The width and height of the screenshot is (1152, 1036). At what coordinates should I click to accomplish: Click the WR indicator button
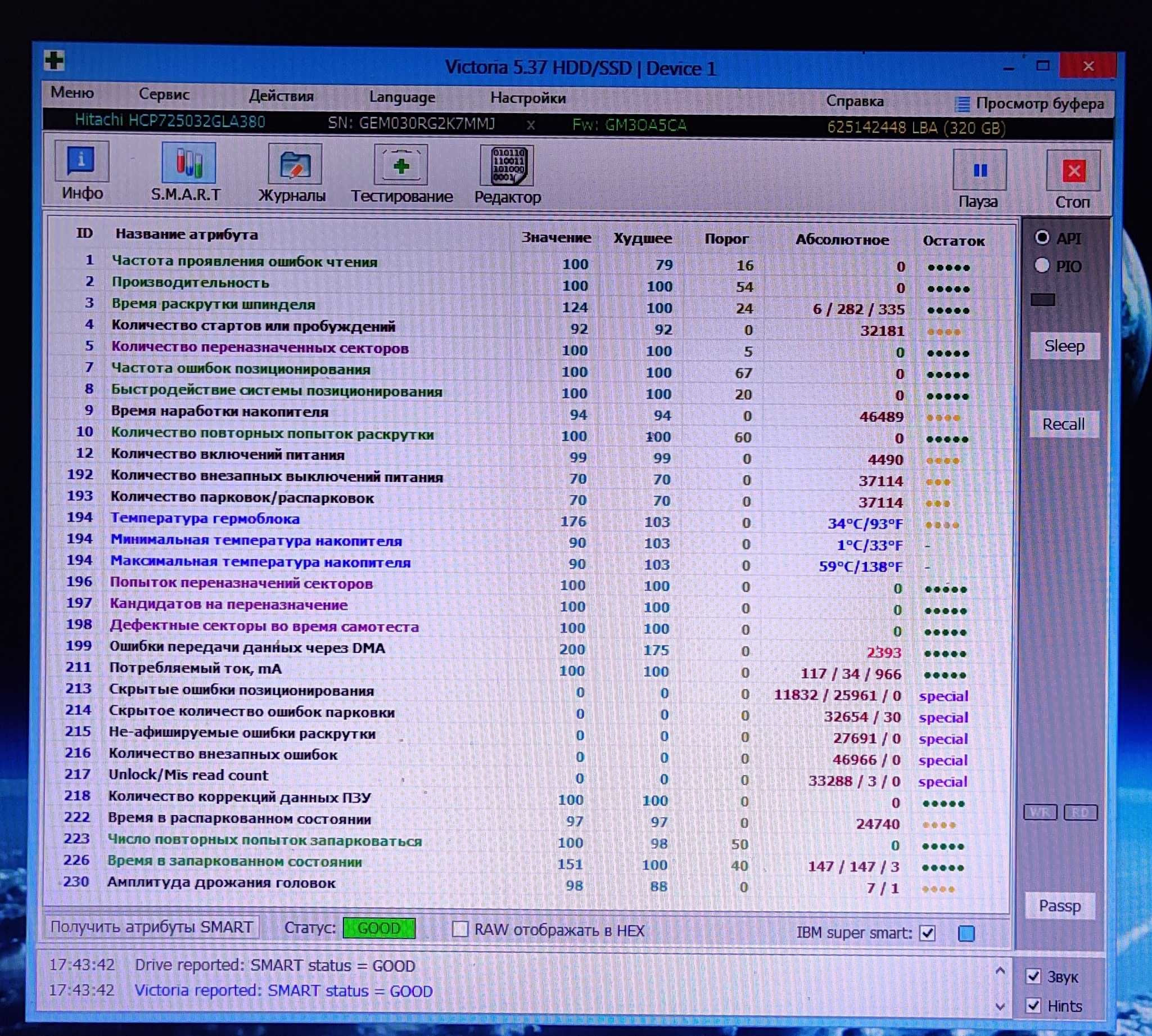[1040, 812]
